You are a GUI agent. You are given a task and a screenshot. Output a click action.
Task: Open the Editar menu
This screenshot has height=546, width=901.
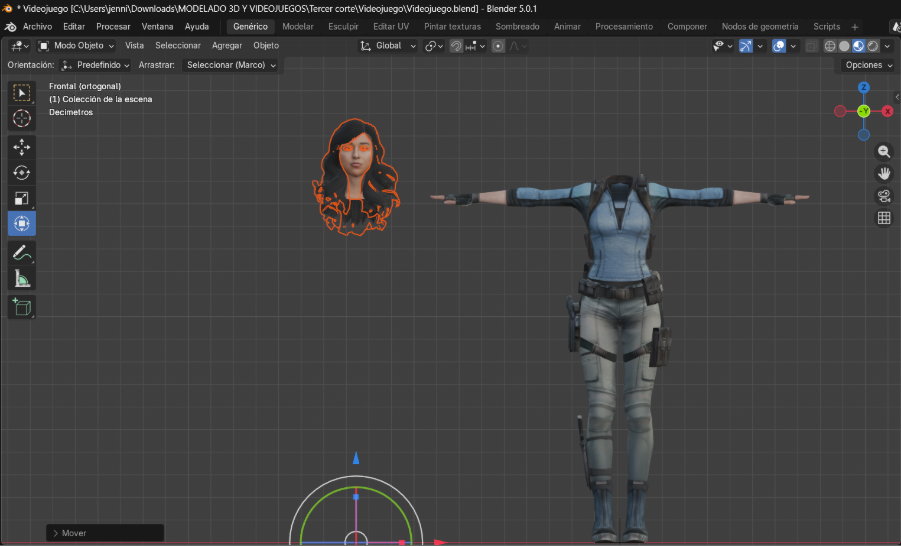pos(74,27)
